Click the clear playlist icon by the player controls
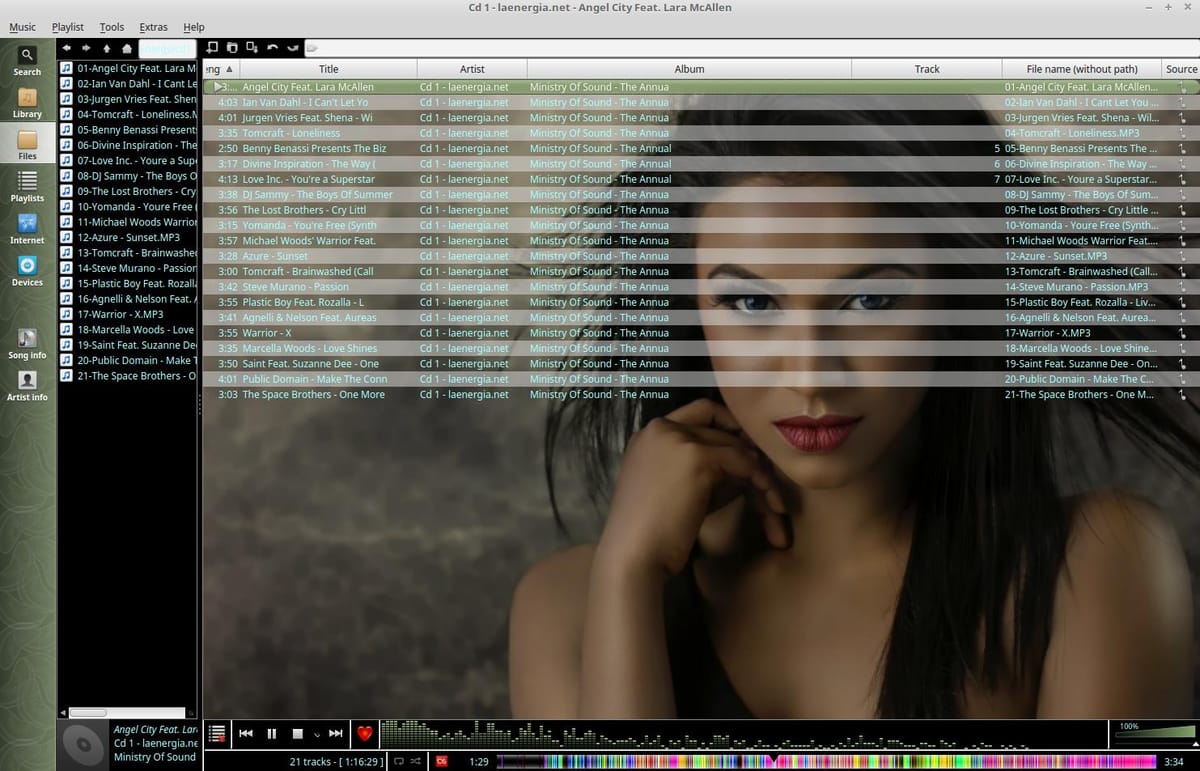 [x=217, y=734]
